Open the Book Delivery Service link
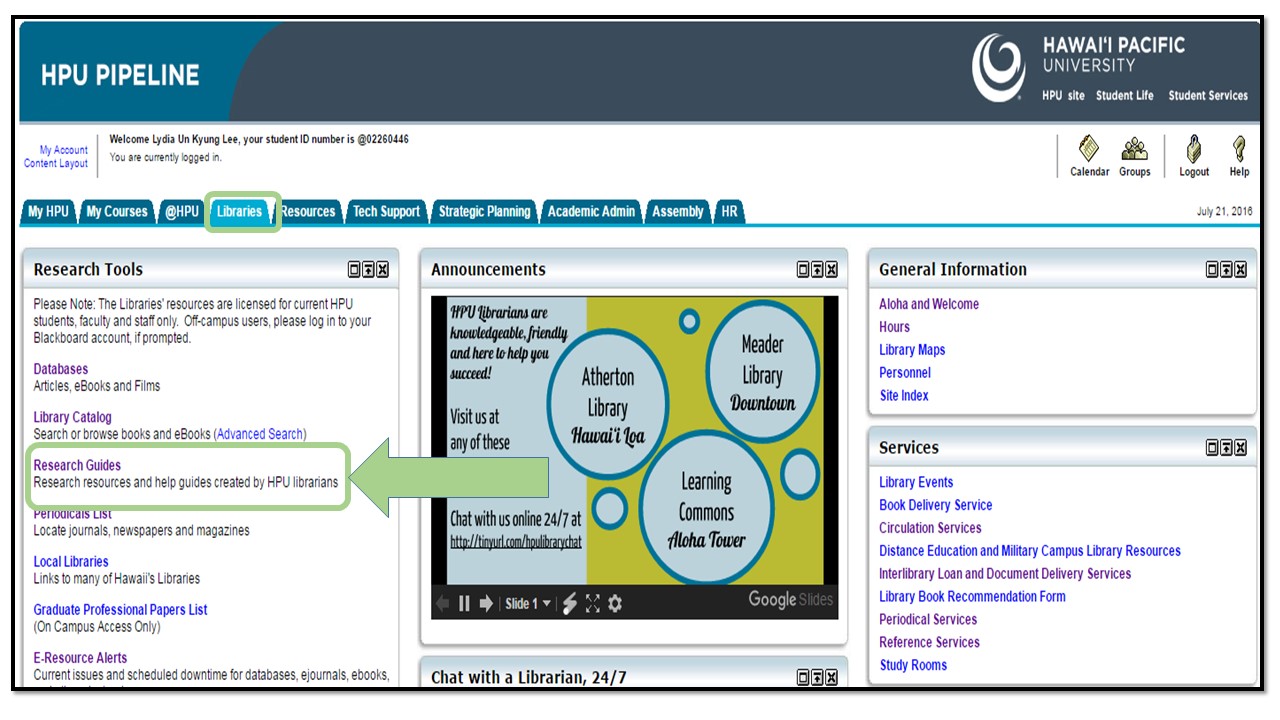 pyautogui.click(x=936, y=505)
